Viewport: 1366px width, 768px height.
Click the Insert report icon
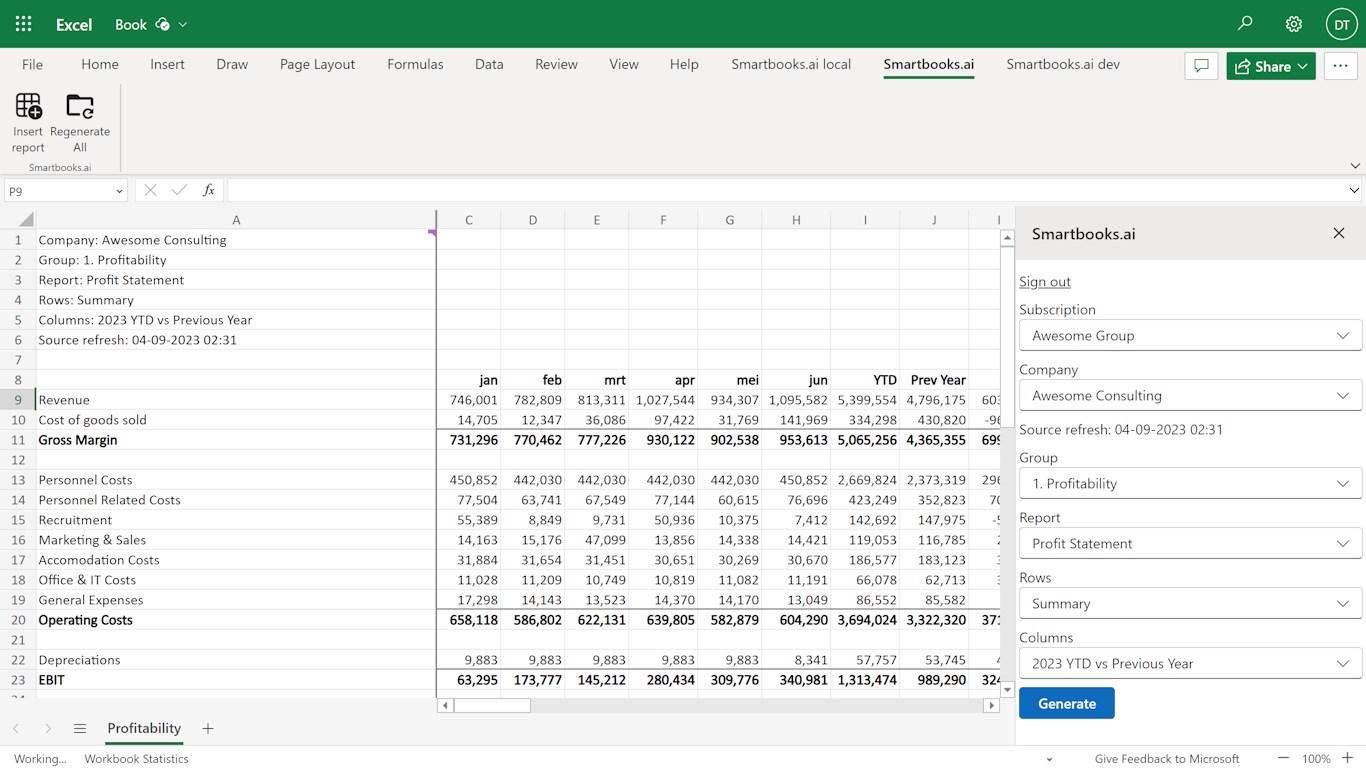coord(28,106)
